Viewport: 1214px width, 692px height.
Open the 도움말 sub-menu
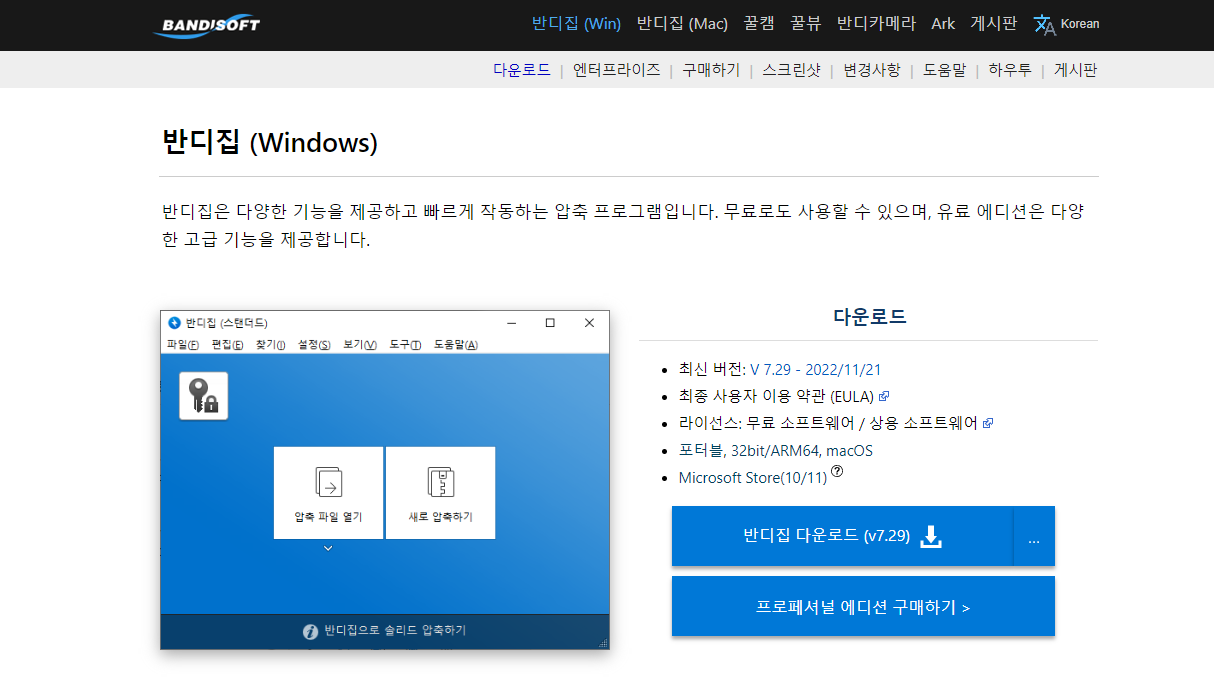(944, 70)
